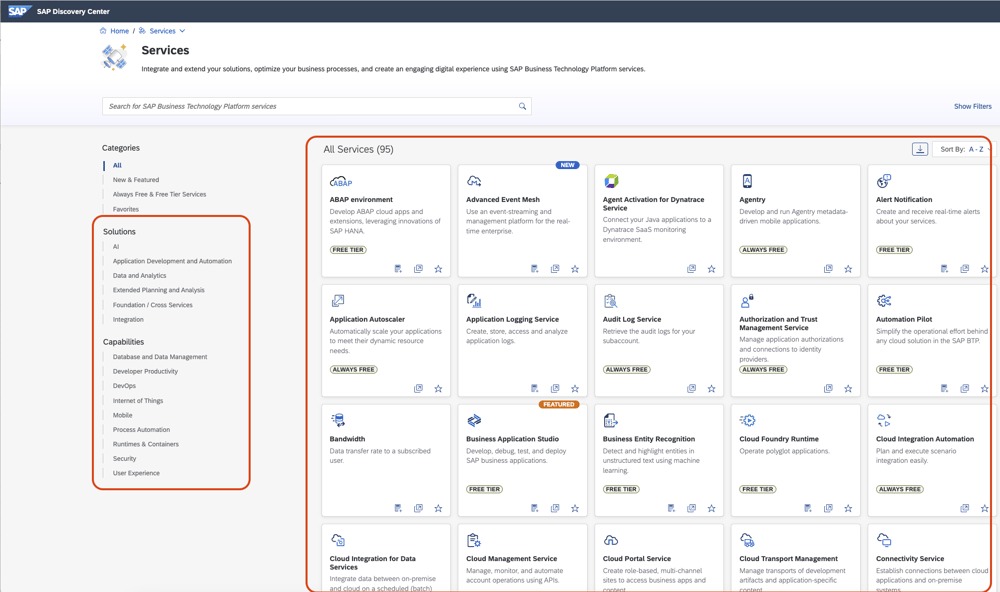Open Agentry service in new window icon
The image size is (1000, 592).
[828, 268]
